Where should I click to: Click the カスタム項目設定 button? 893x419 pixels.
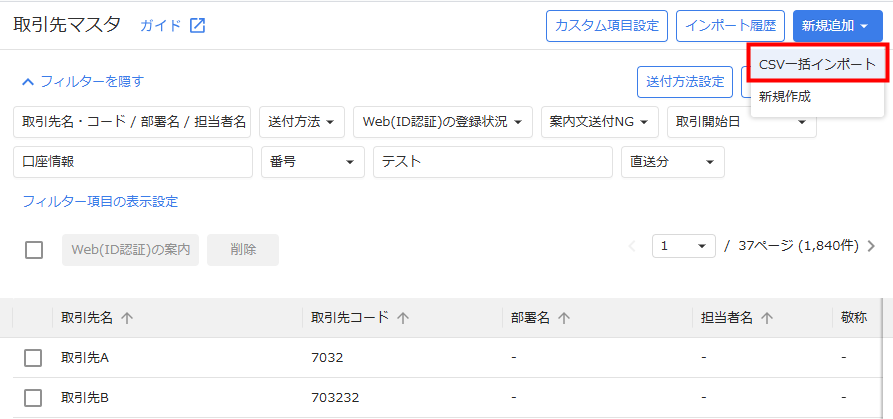607,26
